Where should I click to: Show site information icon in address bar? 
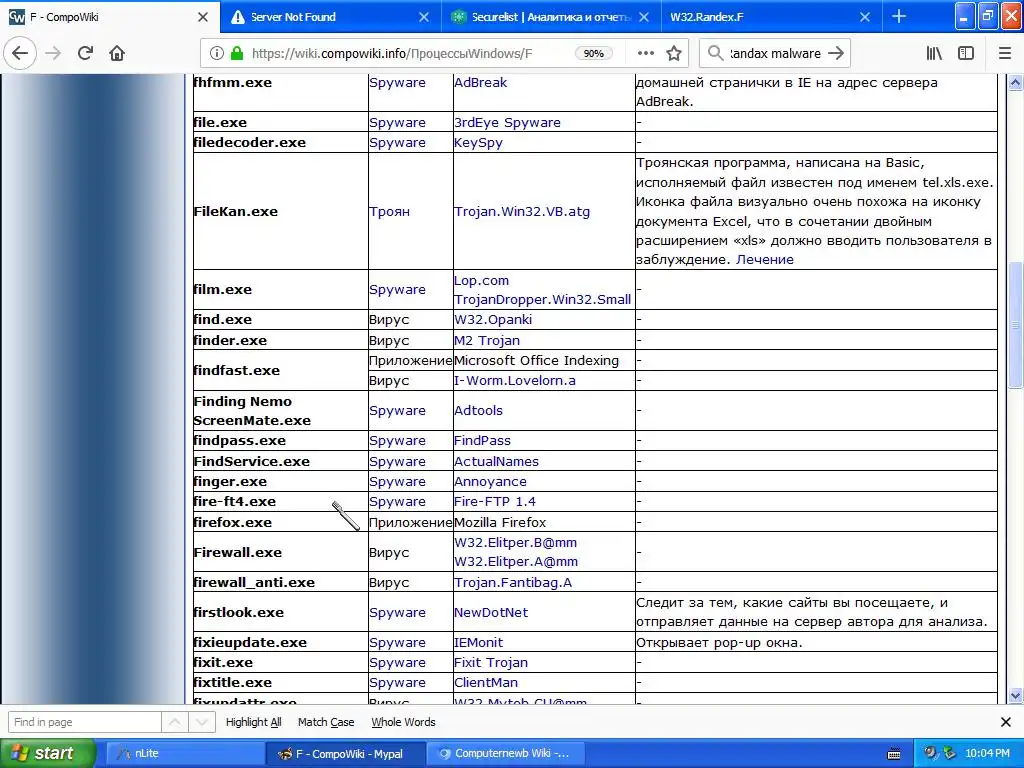tap(216, 54)
